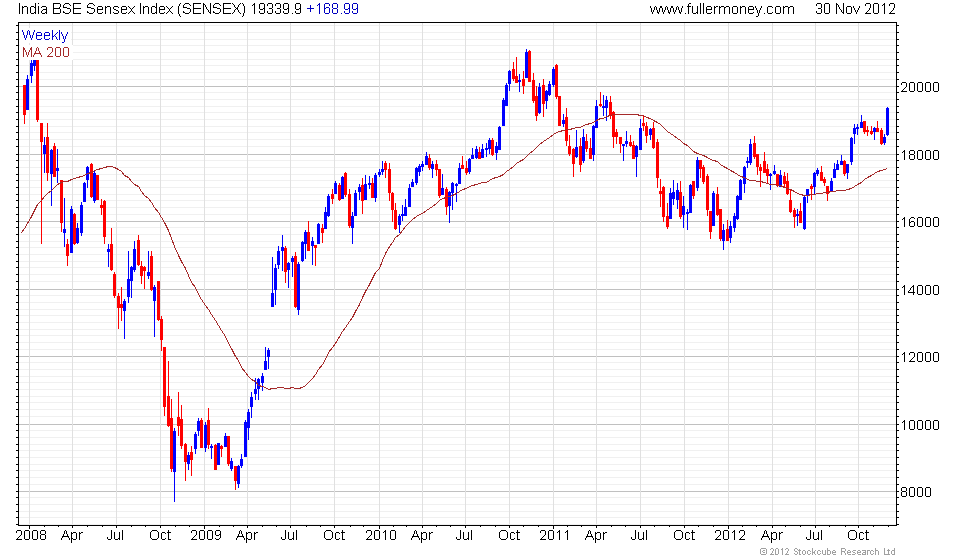The image size is (980, 560).
Task: Click the 18000 price axis label
Action: pyautogui.click(x=919, y=155)
